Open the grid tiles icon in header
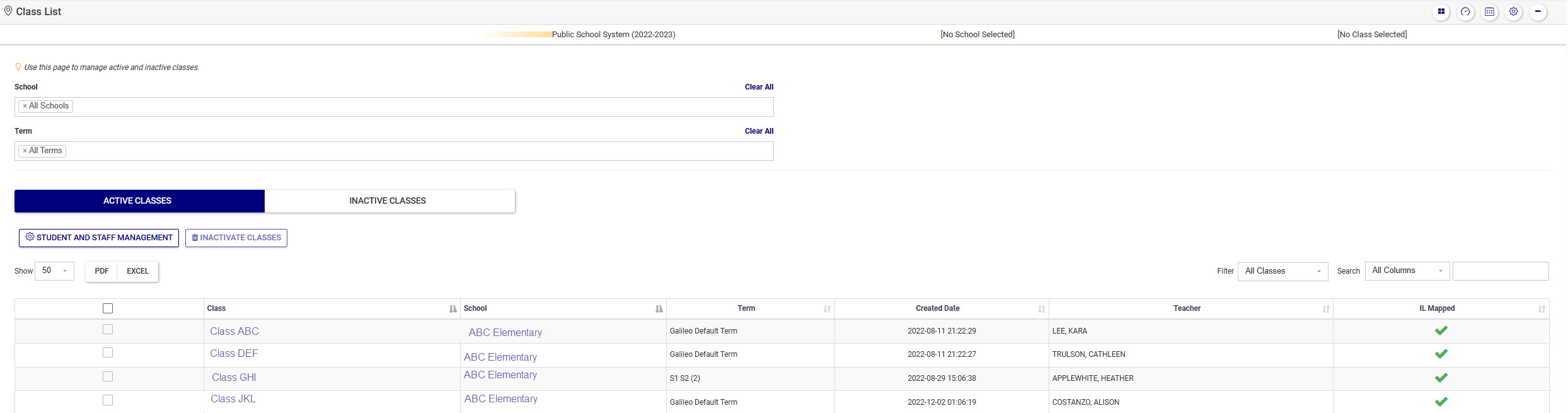Image resolution: width=1568 pixels, height=413 pixels. pyautogui.click(x=1441, y=12)
